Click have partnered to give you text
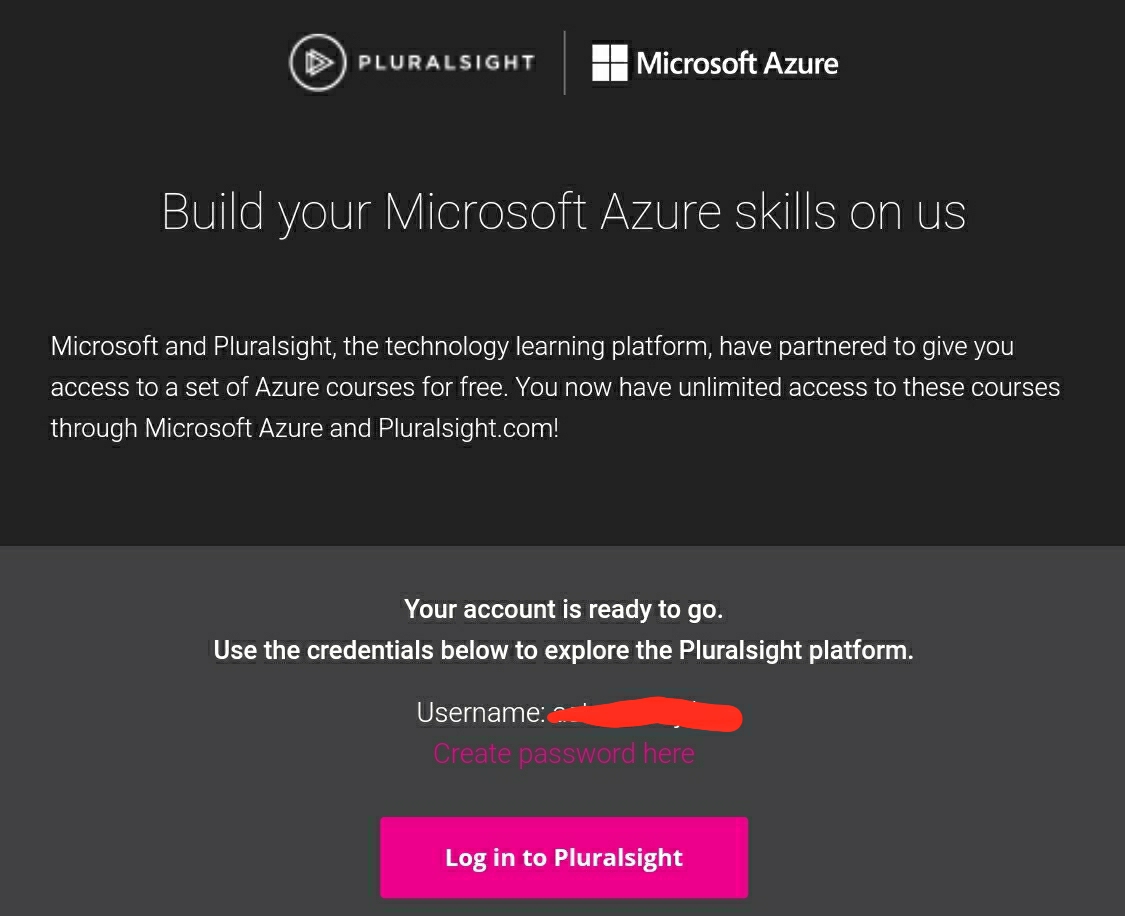The image size is (1125, 916). (x=867, y=347)
